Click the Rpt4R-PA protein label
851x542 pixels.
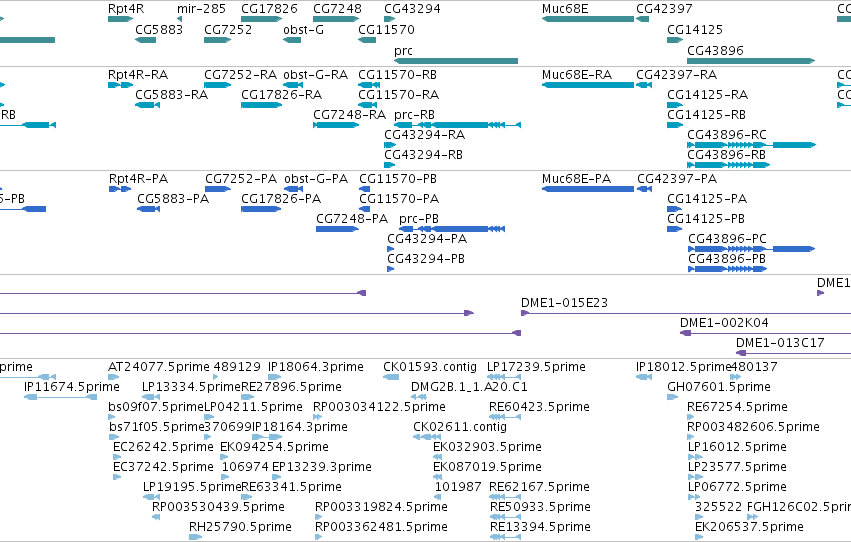[138, 178]
